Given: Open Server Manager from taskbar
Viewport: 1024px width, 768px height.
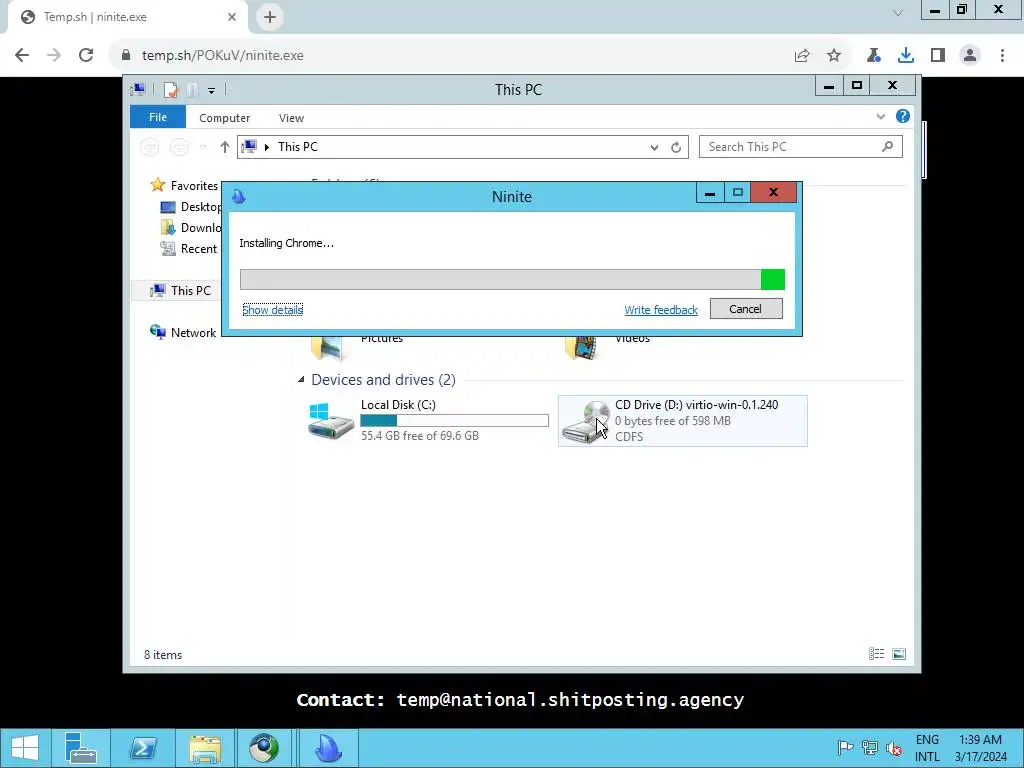Looking at the screenshot, I should pyautogui.click(x=81, y=748).
